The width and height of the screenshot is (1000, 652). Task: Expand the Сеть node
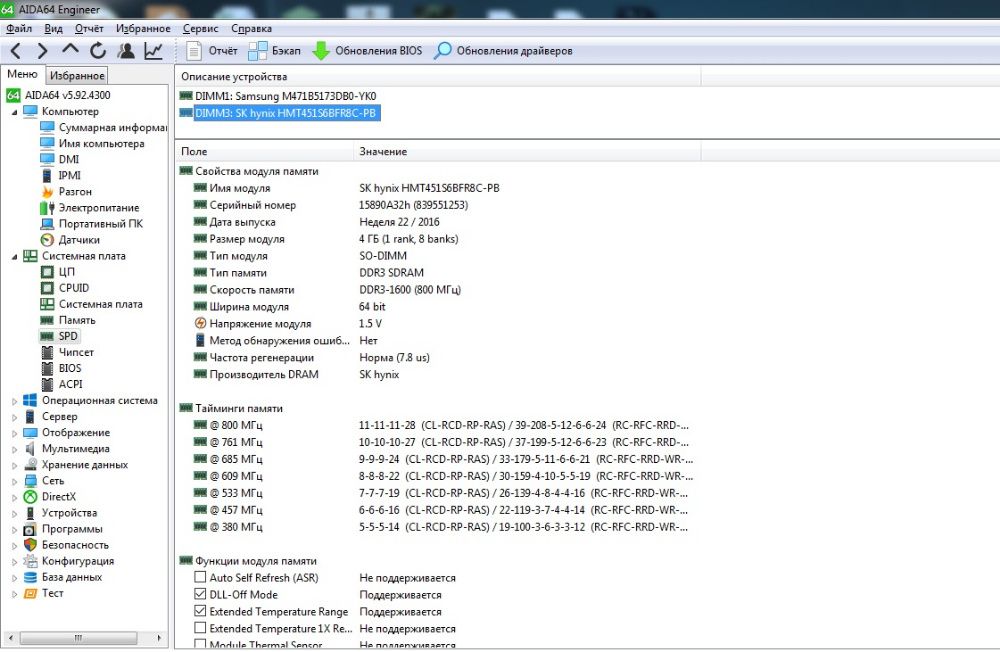click(x=15, y=482)
